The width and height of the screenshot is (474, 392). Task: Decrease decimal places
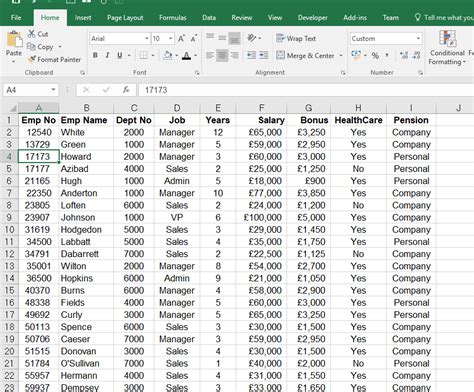(x=417, y=55)
